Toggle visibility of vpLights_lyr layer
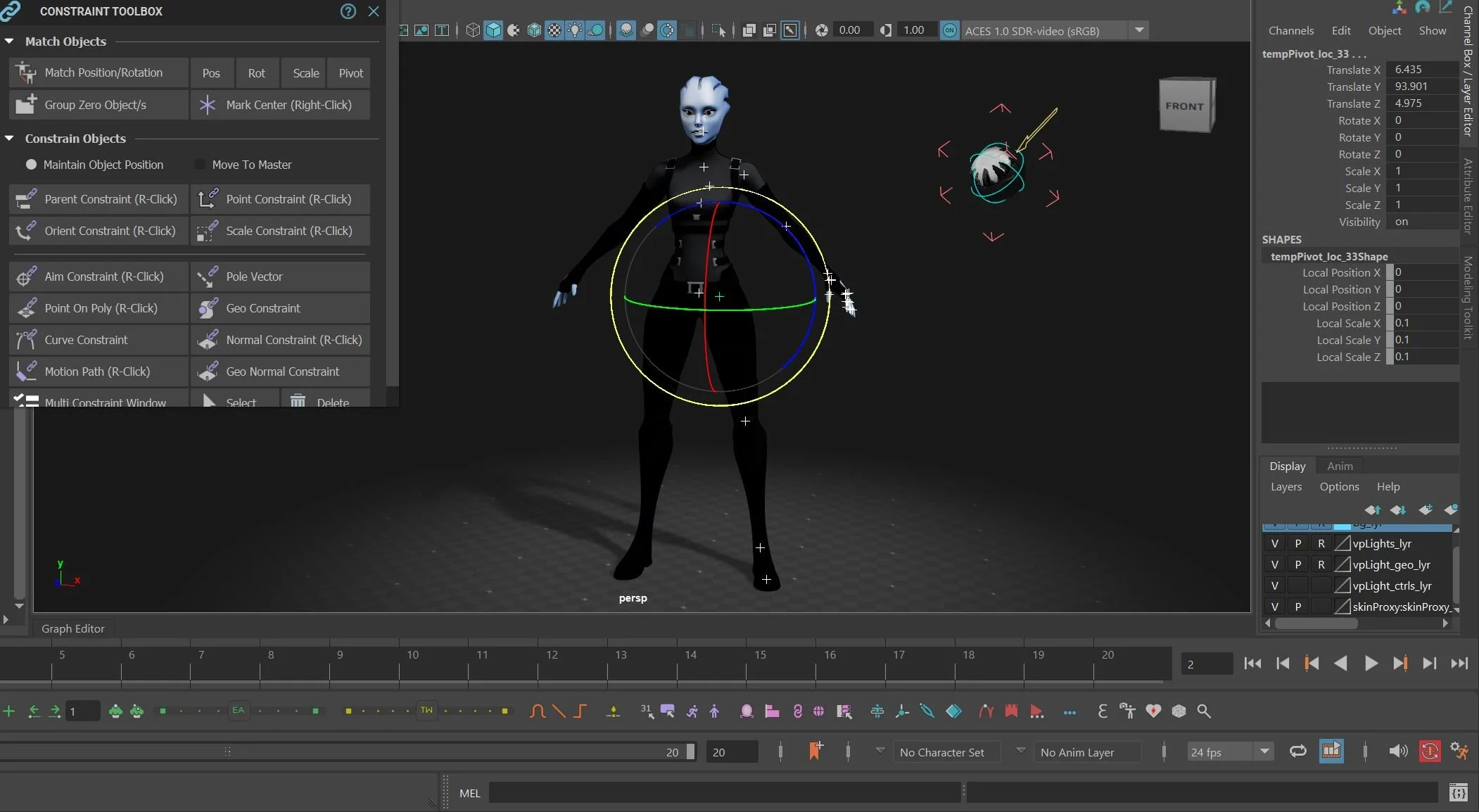Viewport: 1479px width, 812px height. pos(1274,544)
